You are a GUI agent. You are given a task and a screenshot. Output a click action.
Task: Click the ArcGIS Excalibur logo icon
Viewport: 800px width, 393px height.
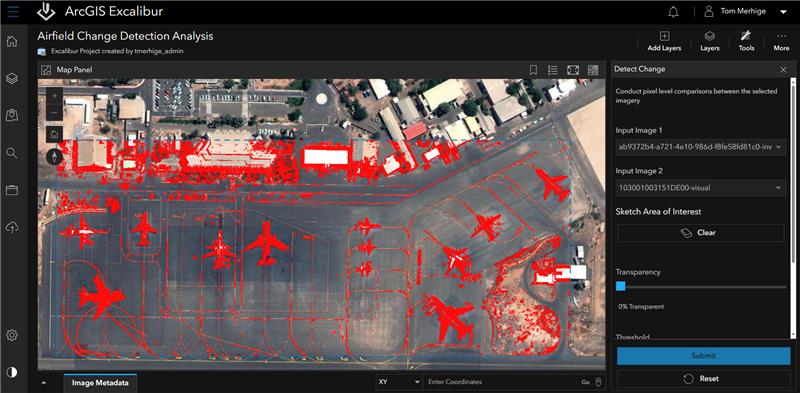(46, 11)
